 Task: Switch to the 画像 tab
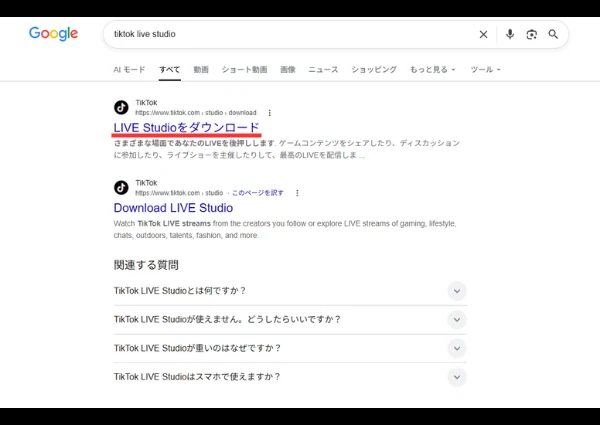288,70
